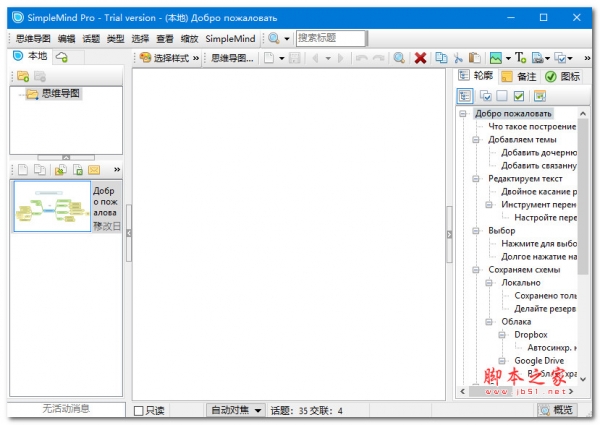Click the outline view icon in outline toolbar
This screenshot has width=600, height=425.
click(465, 96)
